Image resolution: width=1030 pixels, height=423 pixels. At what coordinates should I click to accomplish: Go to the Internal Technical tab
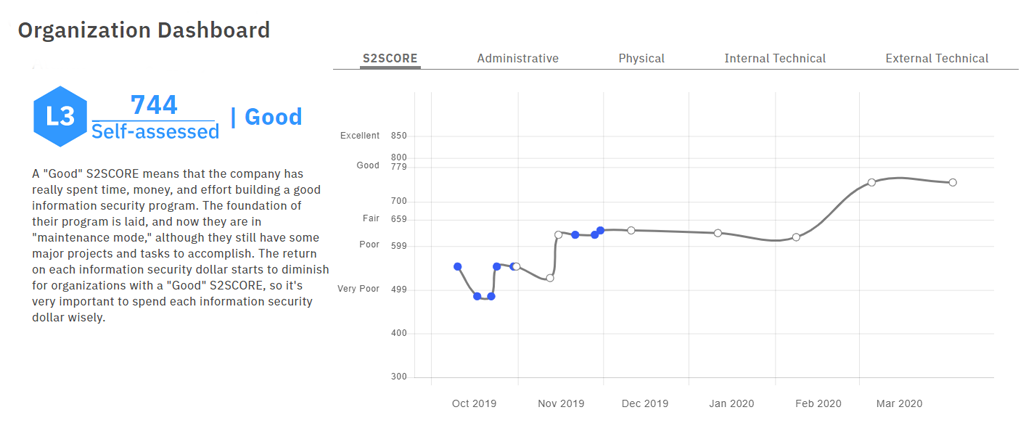(x=775, y=58)
